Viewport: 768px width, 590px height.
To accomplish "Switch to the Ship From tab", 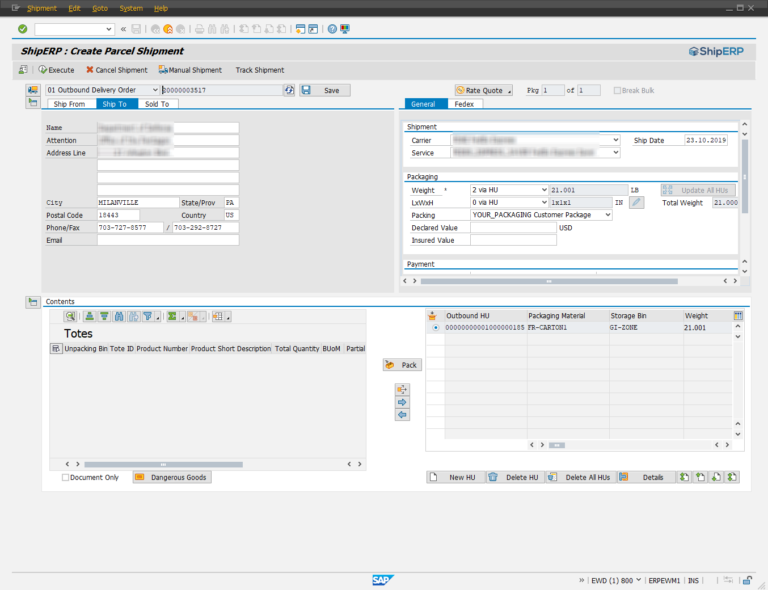I will (x=69, y=104).
